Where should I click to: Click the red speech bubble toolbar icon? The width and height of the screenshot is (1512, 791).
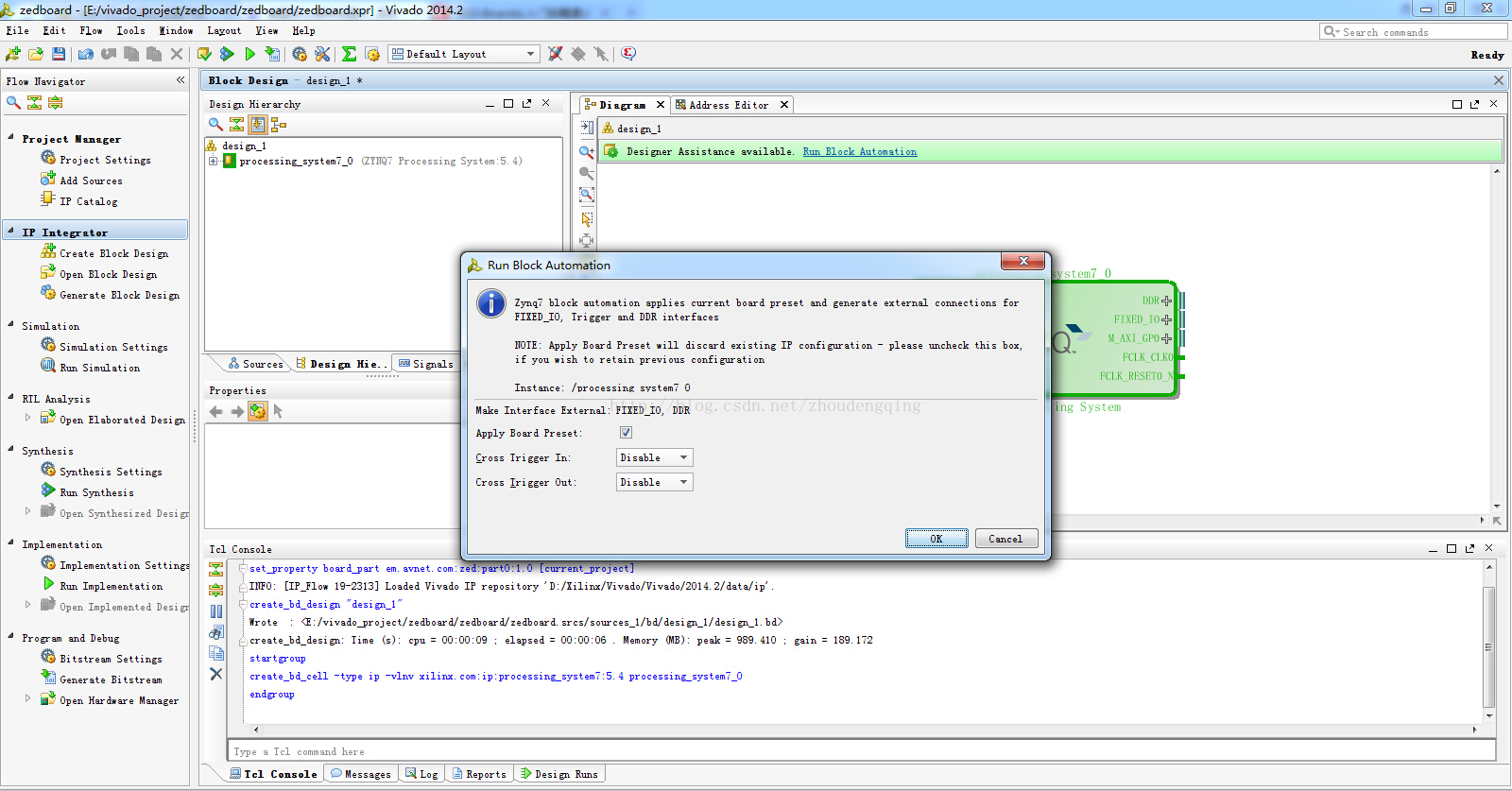coord(628,54)
